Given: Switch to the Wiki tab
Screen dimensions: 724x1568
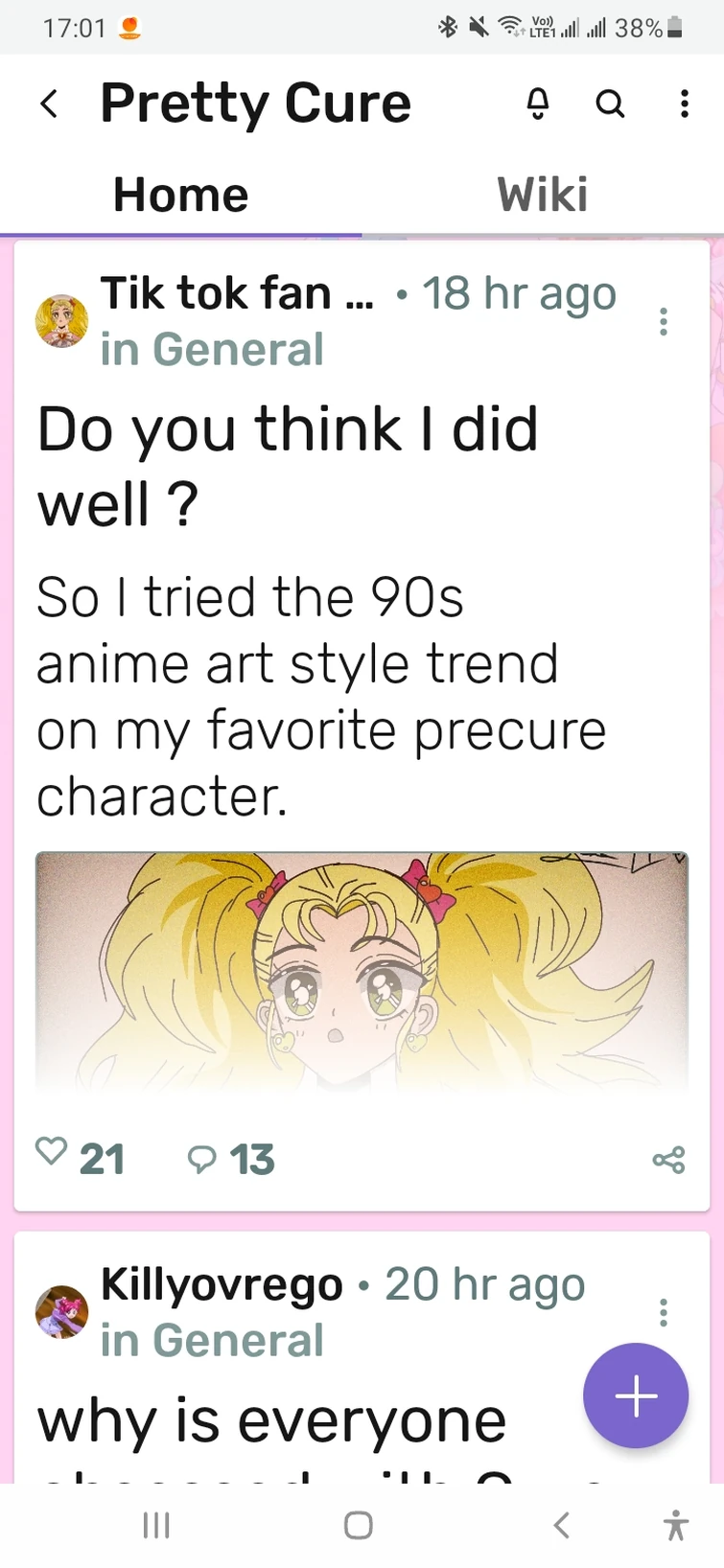Looking at the screenshot, I should [542, 194].
